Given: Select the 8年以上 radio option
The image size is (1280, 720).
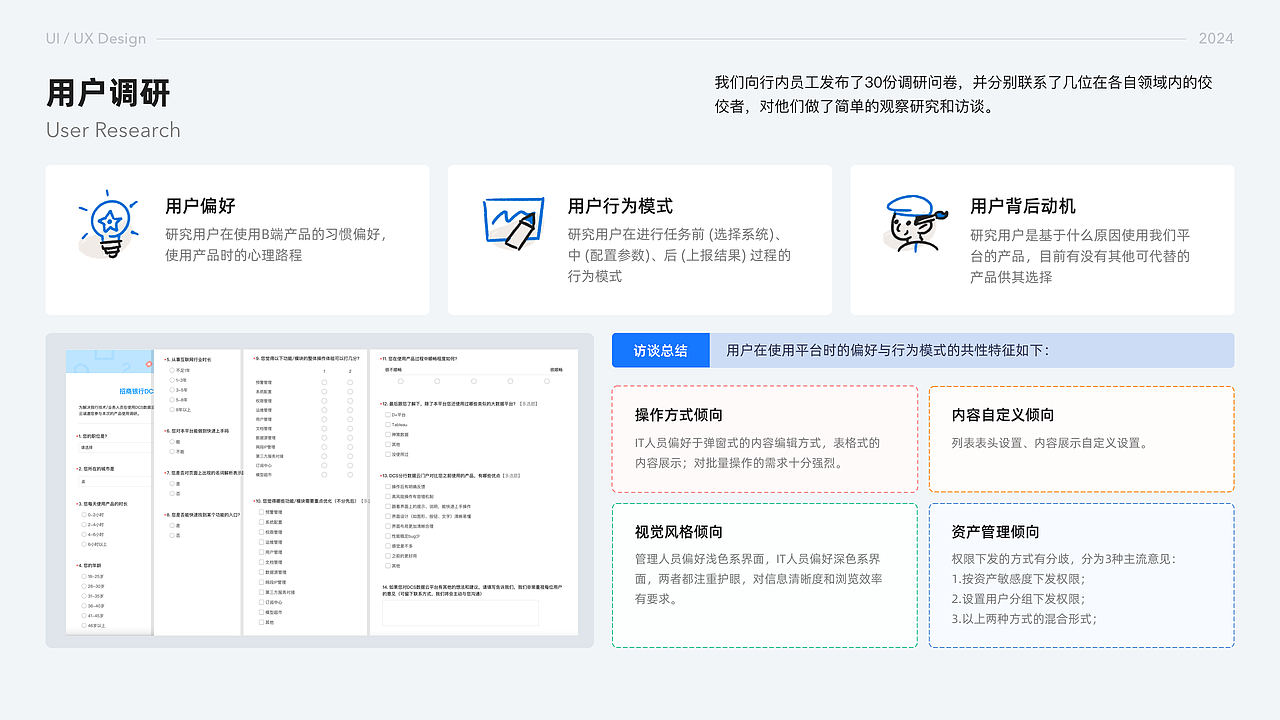Looking at the screenshot, I should tap(172, 410).
